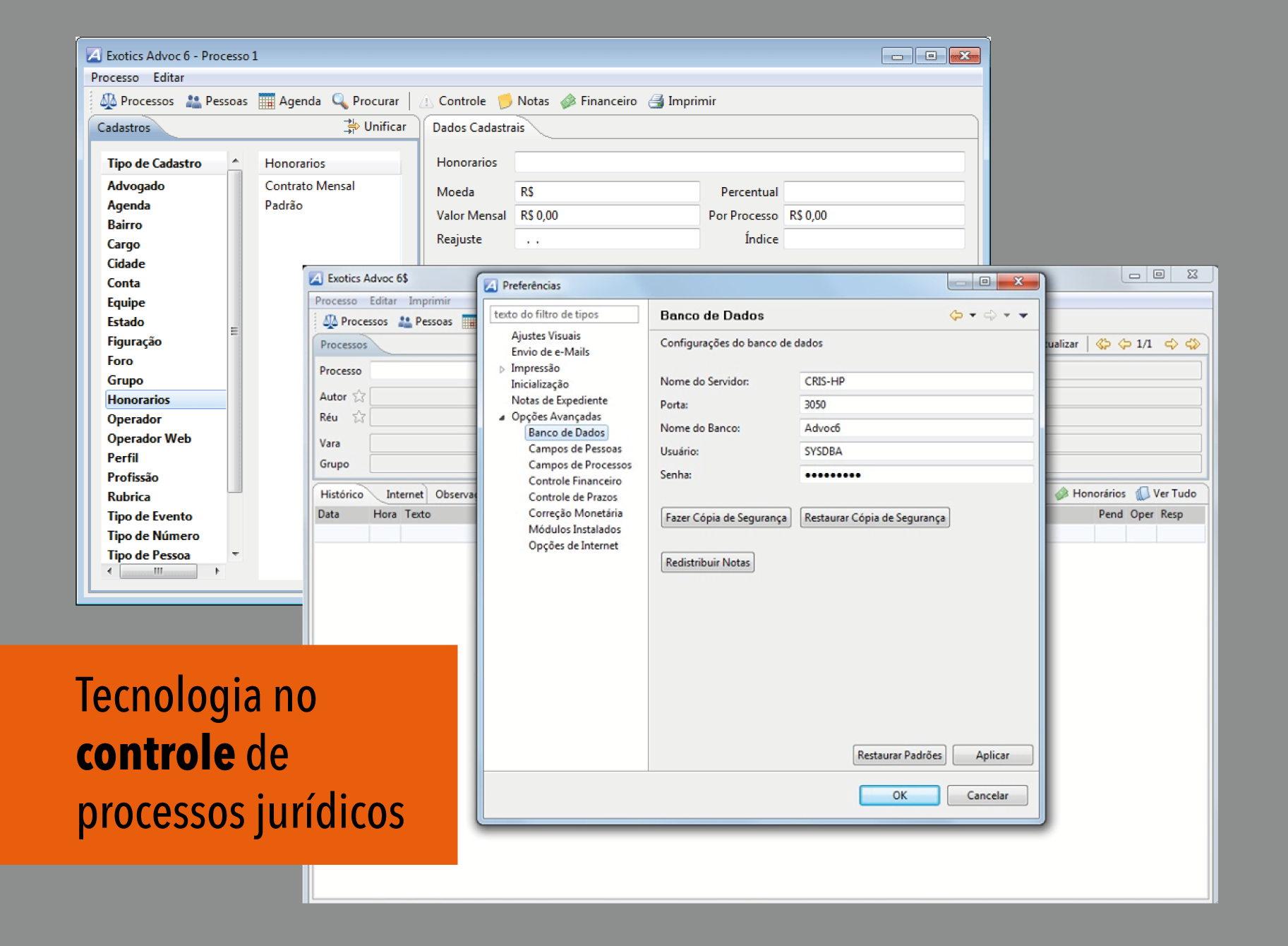Open Processos from the main toolbar

137,101
